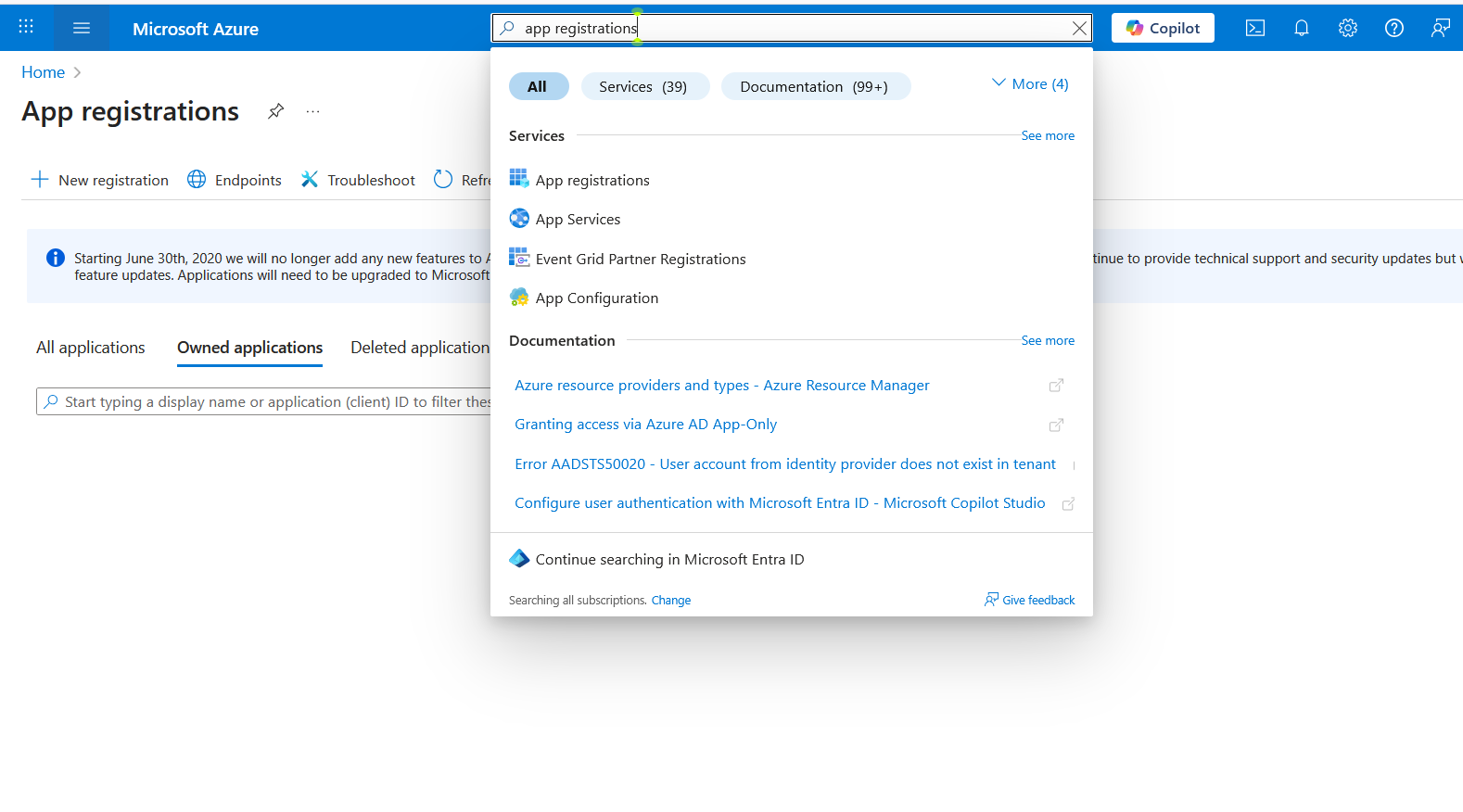Viewport: 1463px width, 812px height.
Task: Open the Azure apps grid launcher
Action: (26, 27)
